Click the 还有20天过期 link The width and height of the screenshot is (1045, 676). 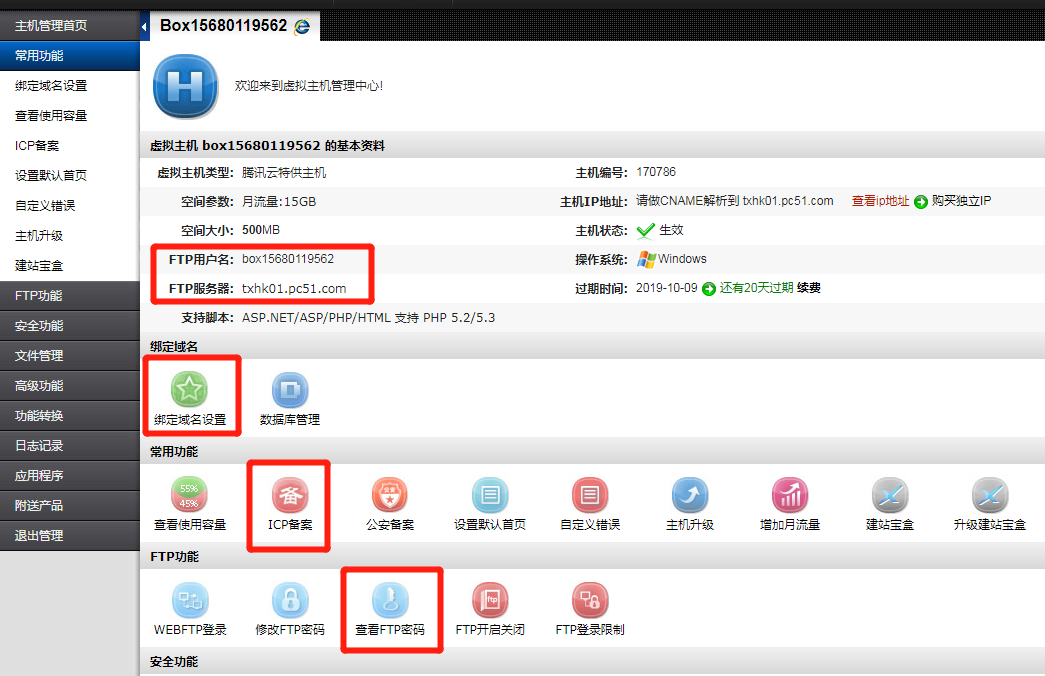tap(756, 288)
